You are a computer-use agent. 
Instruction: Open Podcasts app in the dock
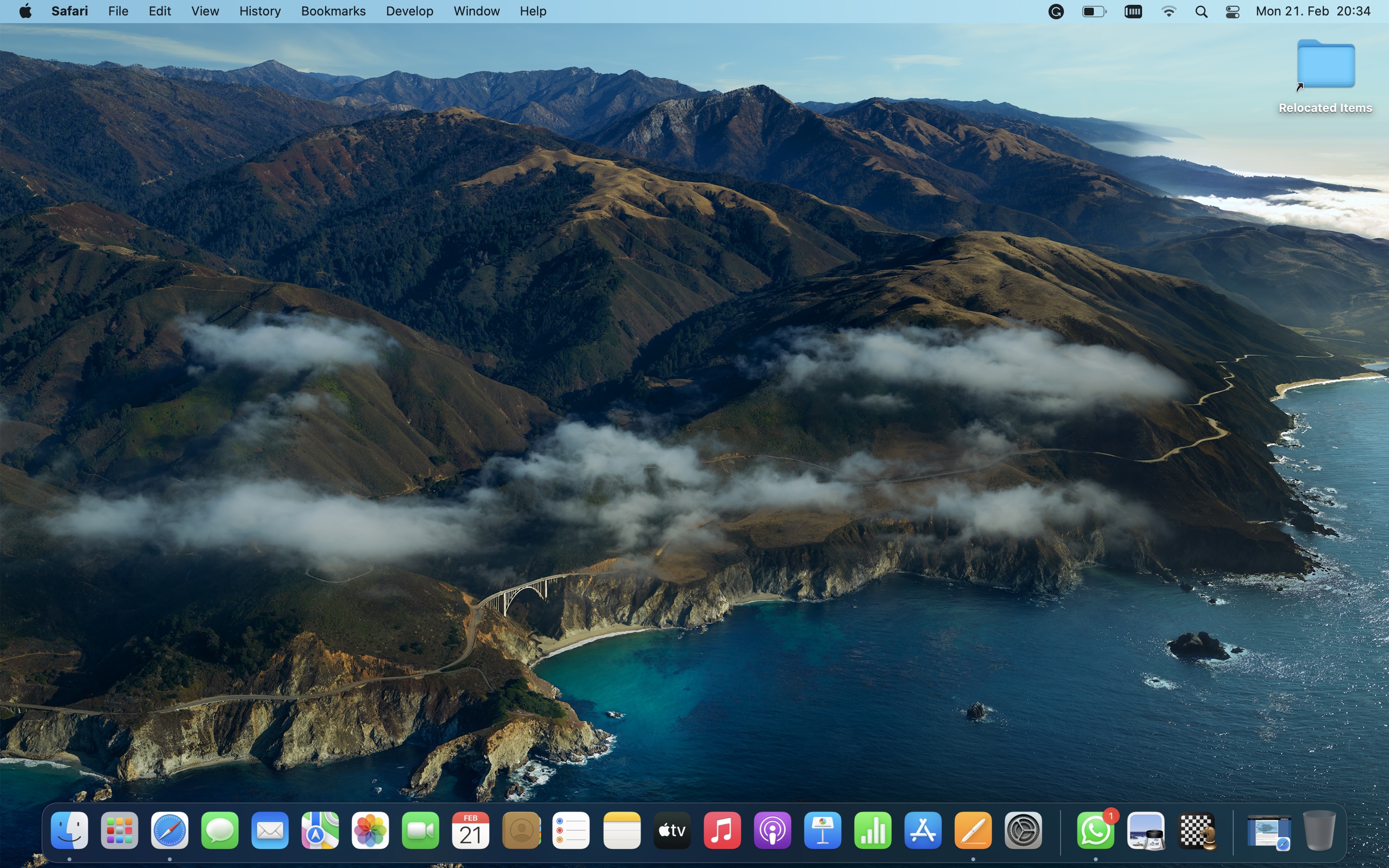pyautogui.click(x=772, y=830)
